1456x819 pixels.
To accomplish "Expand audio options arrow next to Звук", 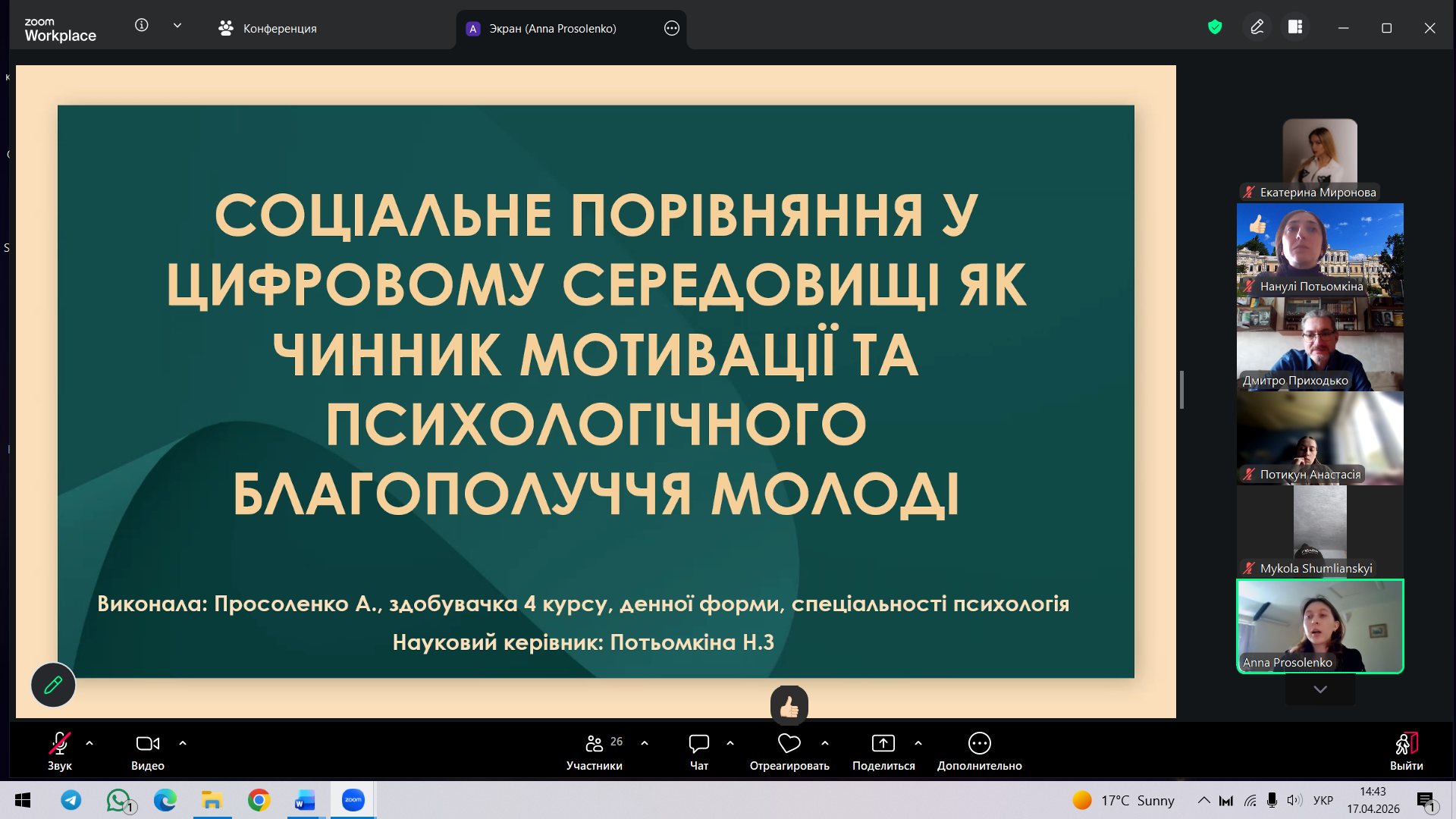I will coord(89,744).
